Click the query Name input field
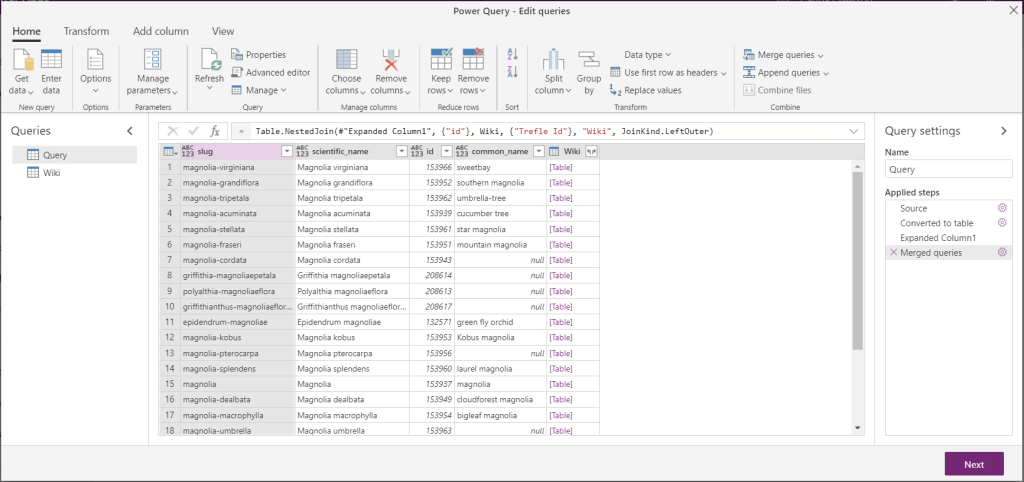This screenshot has height=482, width=1024. tap(948, 170)
